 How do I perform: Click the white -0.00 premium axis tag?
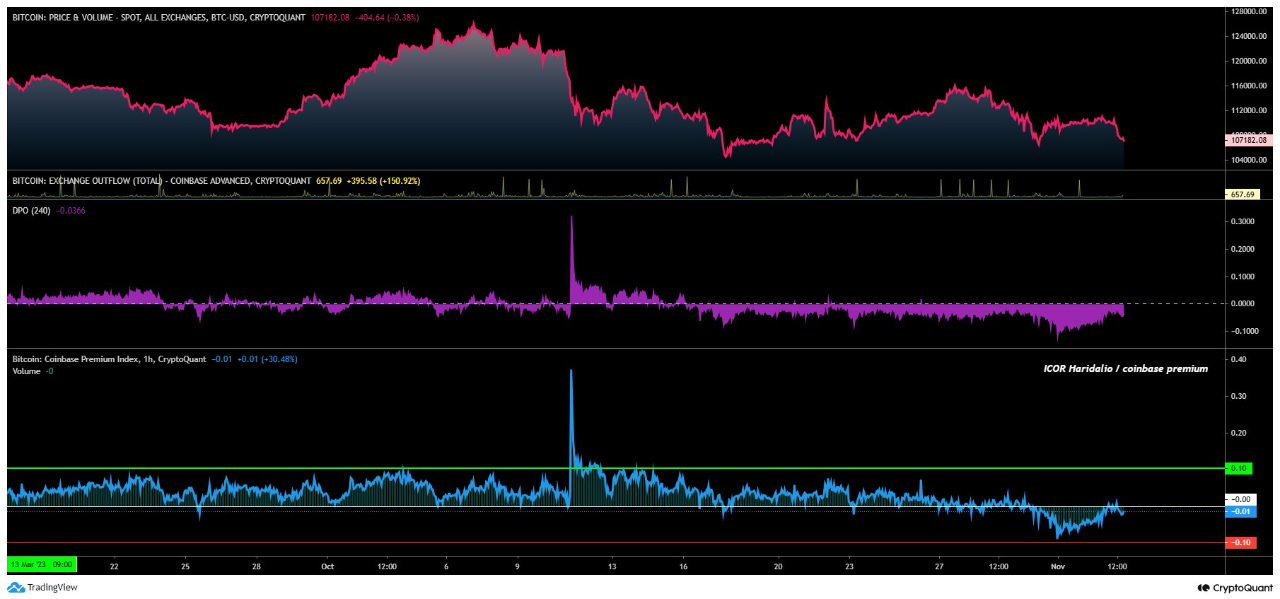pos(1240,499)
